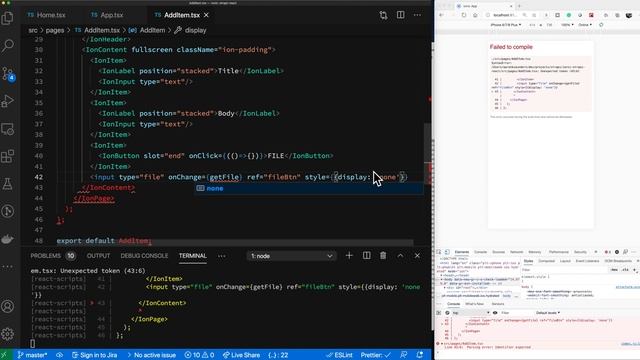Viewport: 640px width, 360px height.
Task: Create a new terminal with plus icon
Action: [x=349, y=256]
